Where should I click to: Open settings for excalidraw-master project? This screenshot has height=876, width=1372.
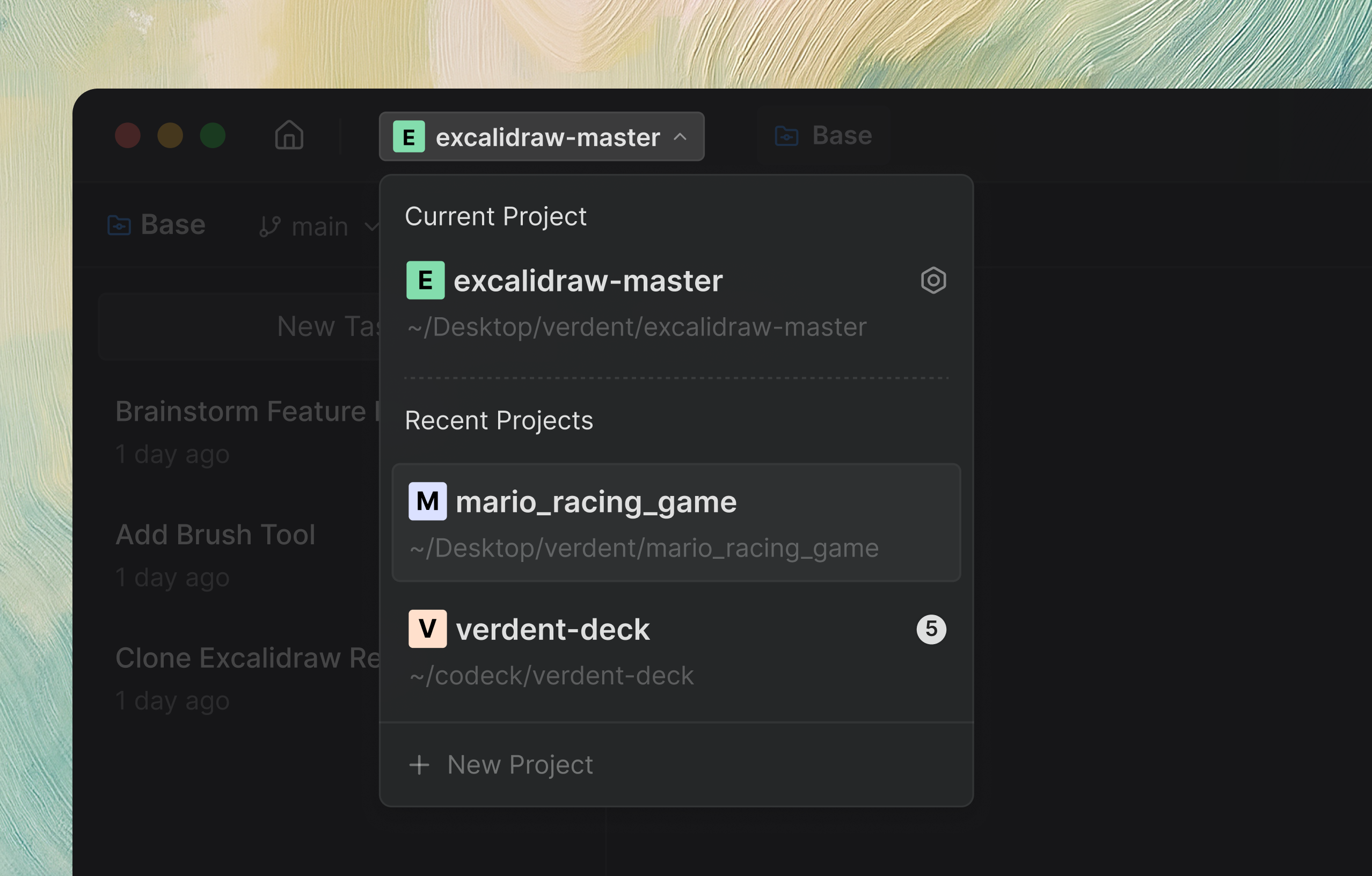(x=933, y=280)
